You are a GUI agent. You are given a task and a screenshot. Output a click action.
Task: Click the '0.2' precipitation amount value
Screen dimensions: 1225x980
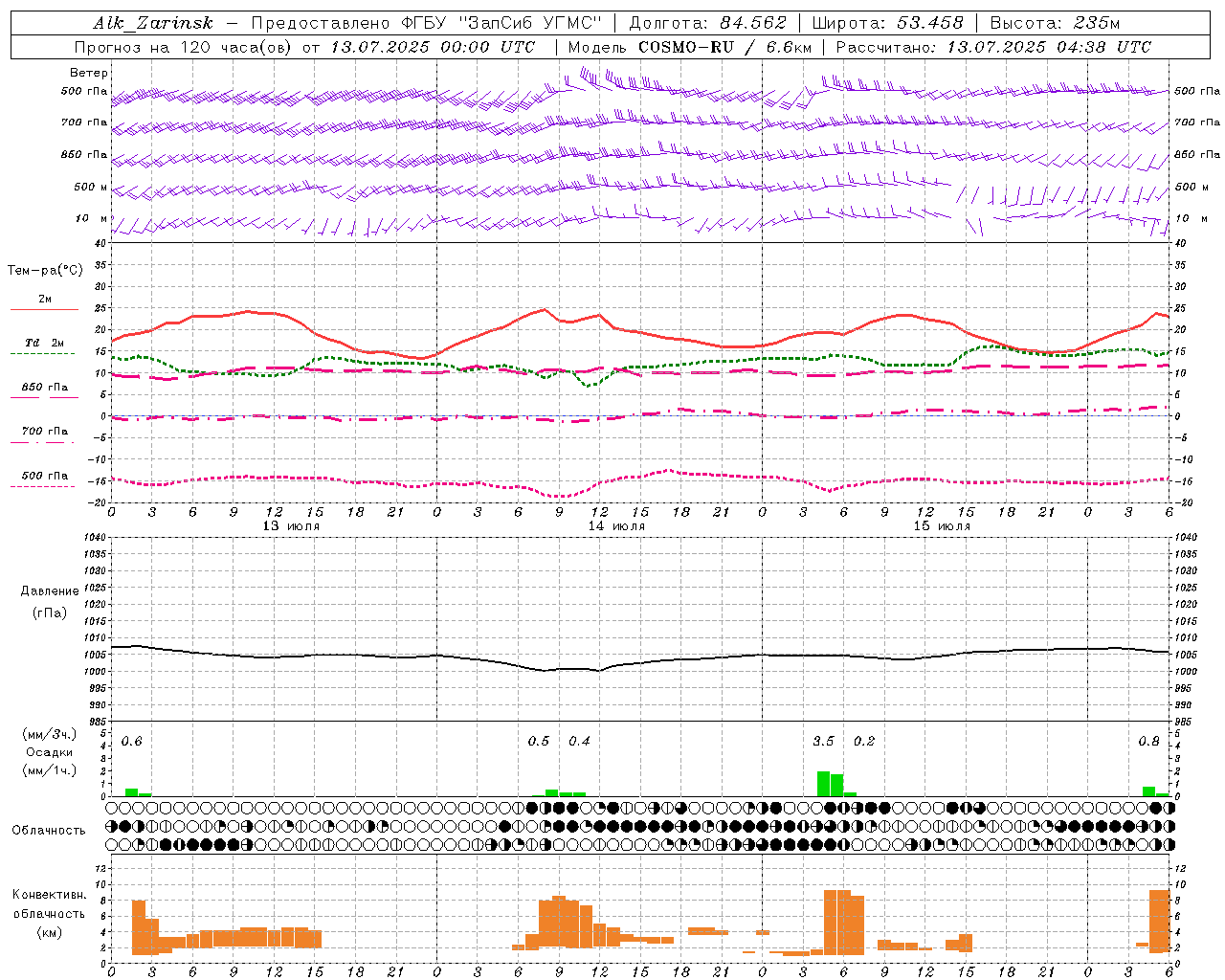(x=864, y=742)
